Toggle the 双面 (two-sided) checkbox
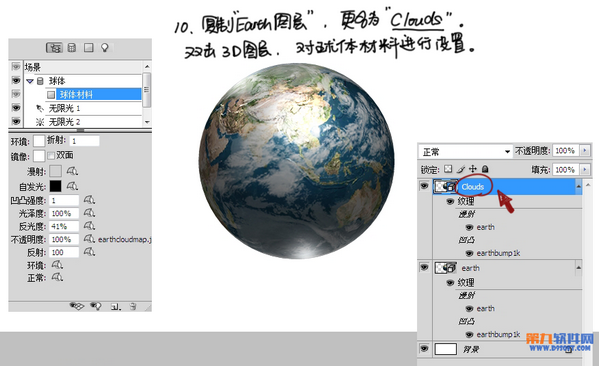 [51, 155]
